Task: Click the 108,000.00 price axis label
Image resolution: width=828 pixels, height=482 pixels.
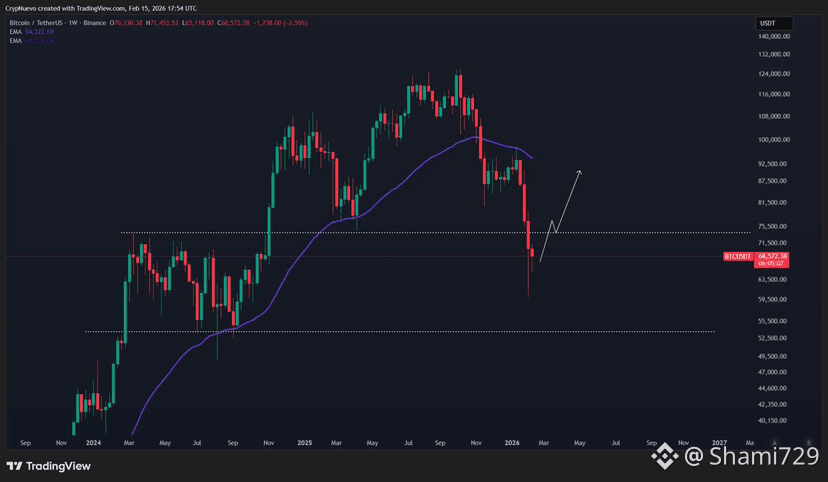Action: point(774,117)
